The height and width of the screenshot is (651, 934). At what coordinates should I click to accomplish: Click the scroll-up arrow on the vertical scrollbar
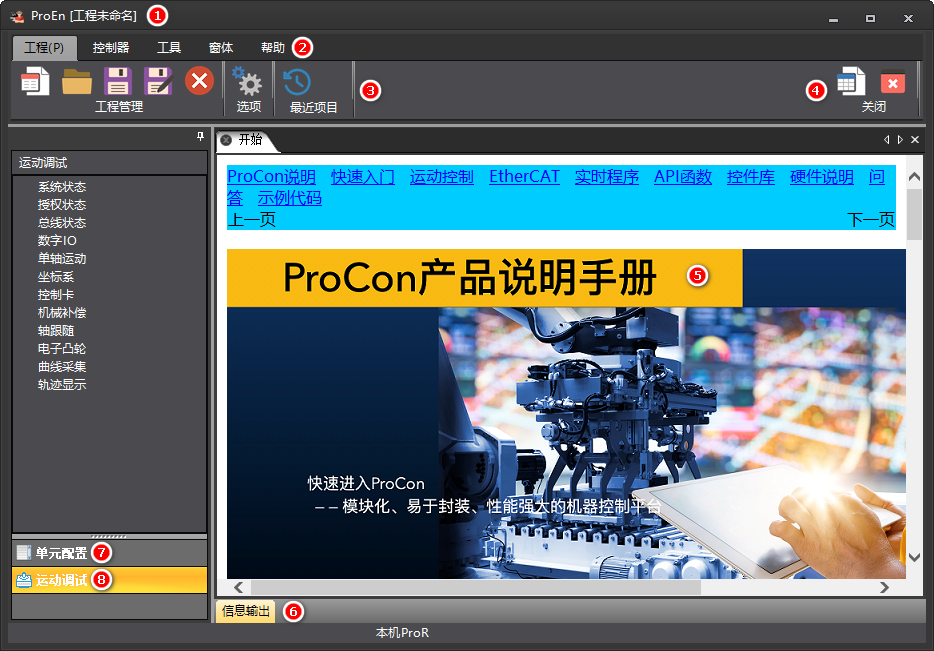click(x=914, y=177)
